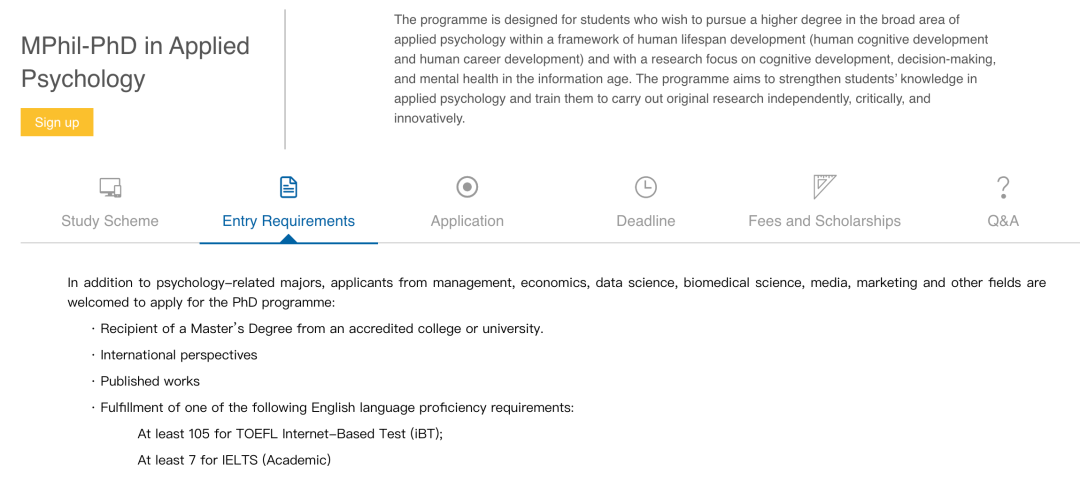Select the Application target circle icon
The width and height of the screenshot is (1080, 496).
pos(467,187)
